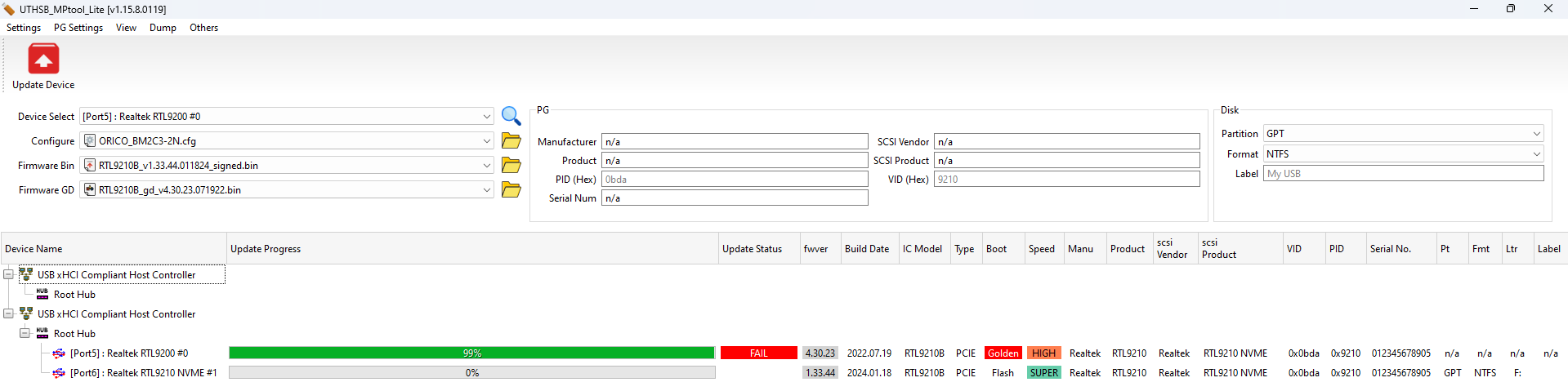1568x391 pixels.
Task: Open folder icon next to Firmware Bin
Action: (511, 165)
